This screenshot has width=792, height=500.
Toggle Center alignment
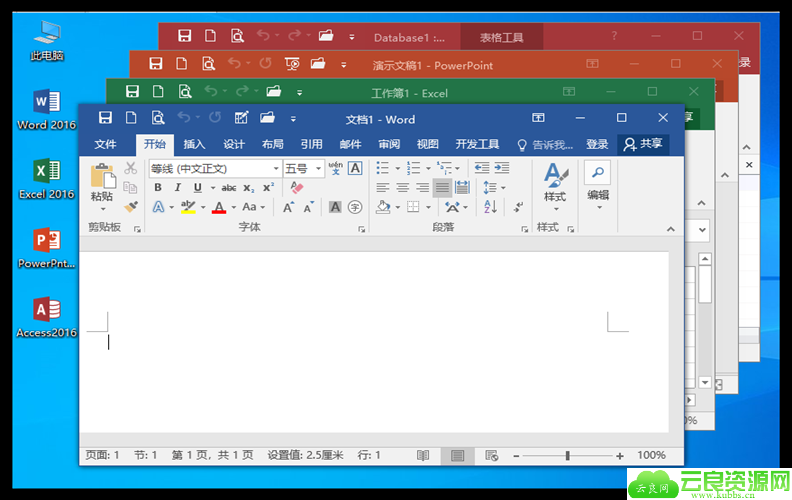pos(403,188)
